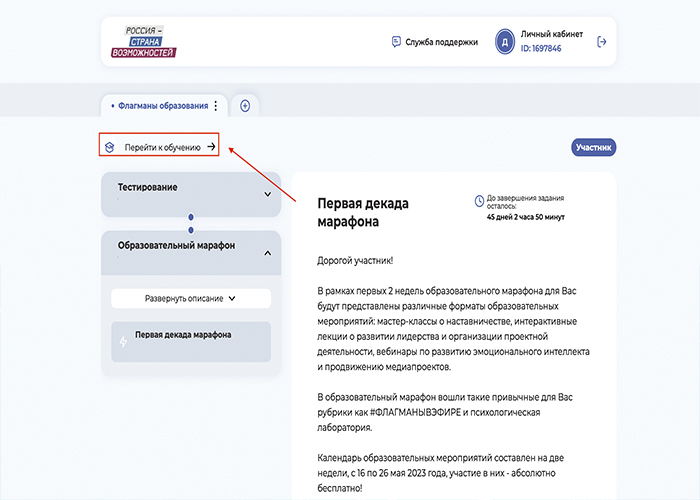The image size is (700, 500).
Task: Click the Участник badge
Action: [593, 147]
